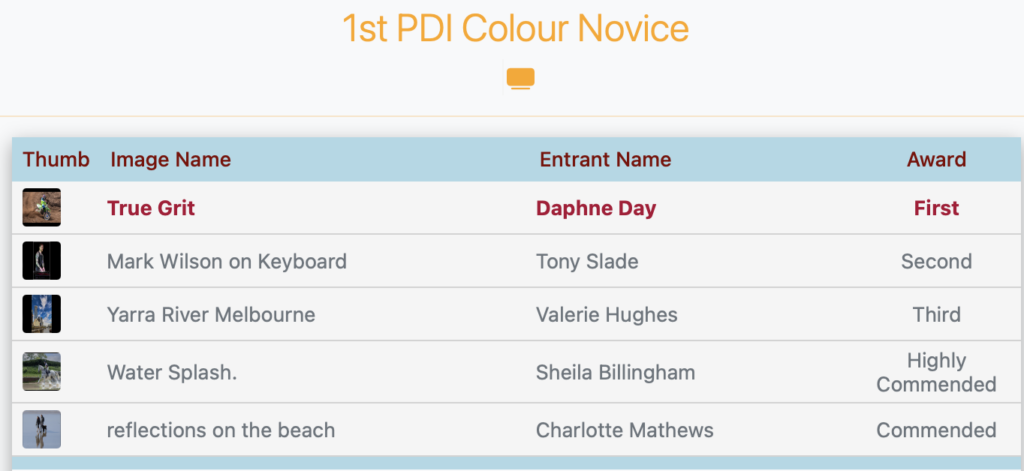Open the Mark Wilson on Keyboard thumbnail
The image size is (1024, 471).
pos(42,261)
